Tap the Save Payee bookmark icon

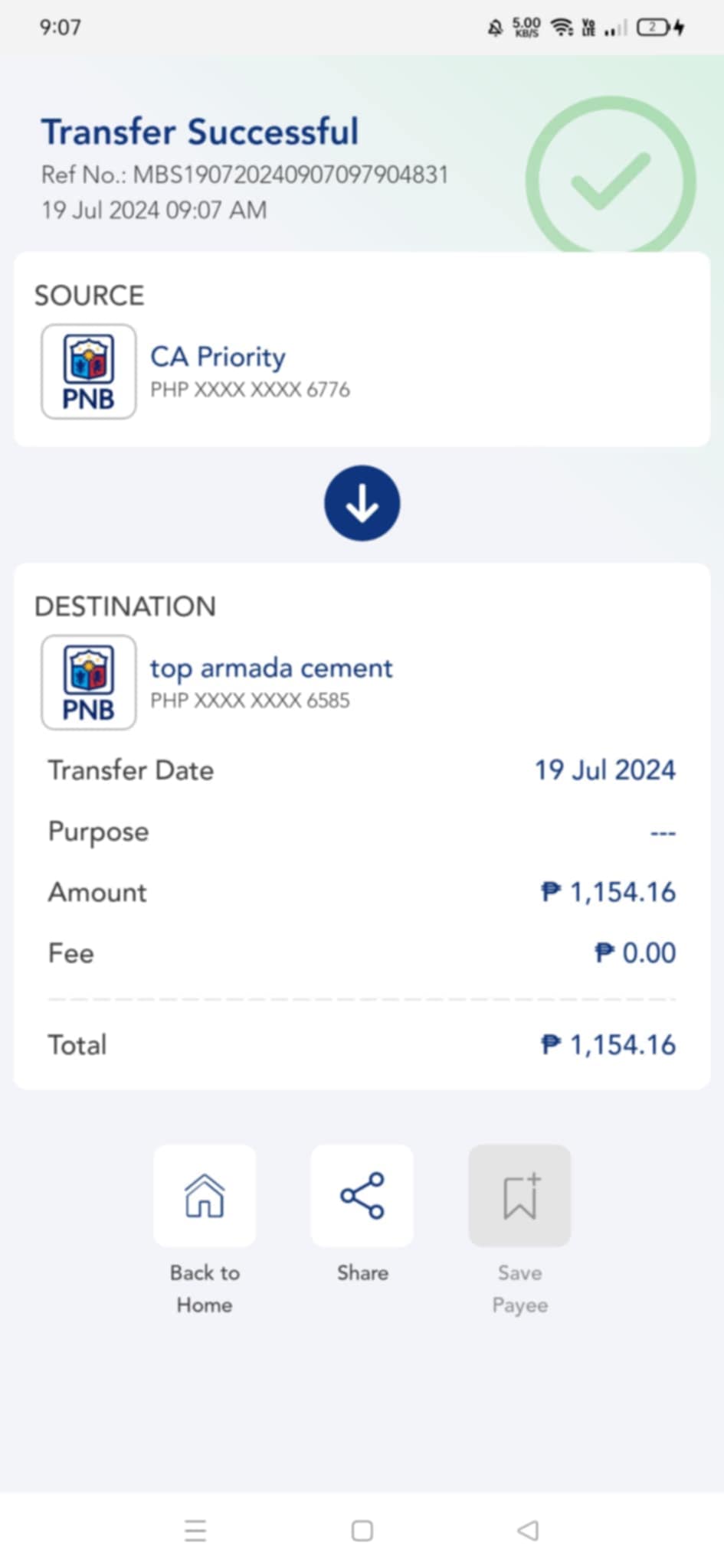pos(519,1195)
